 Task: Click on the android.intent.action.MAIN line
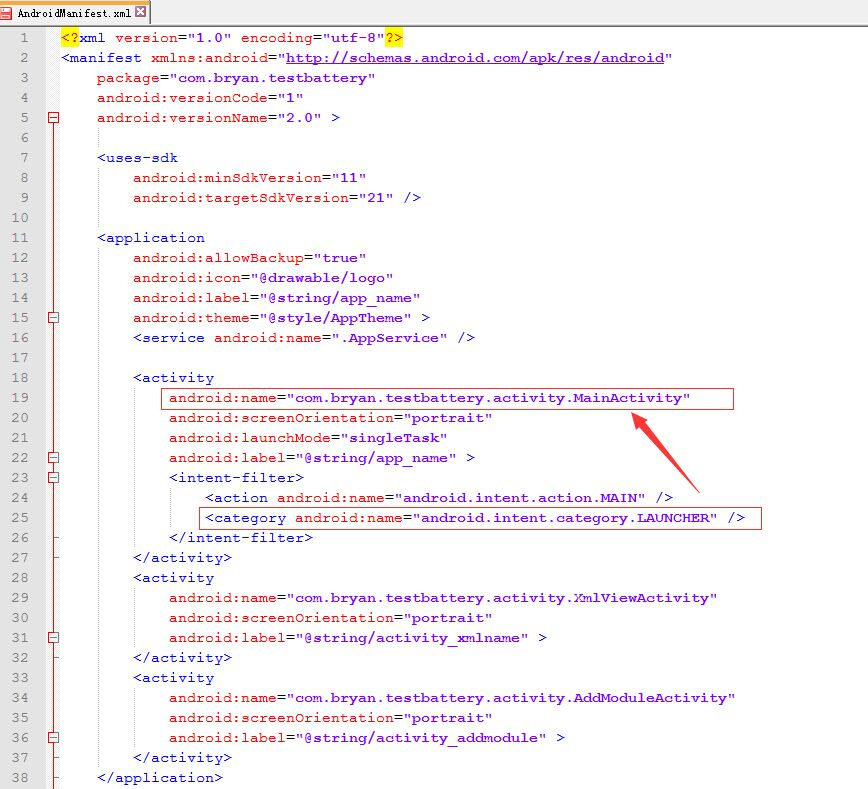point(438,498)
